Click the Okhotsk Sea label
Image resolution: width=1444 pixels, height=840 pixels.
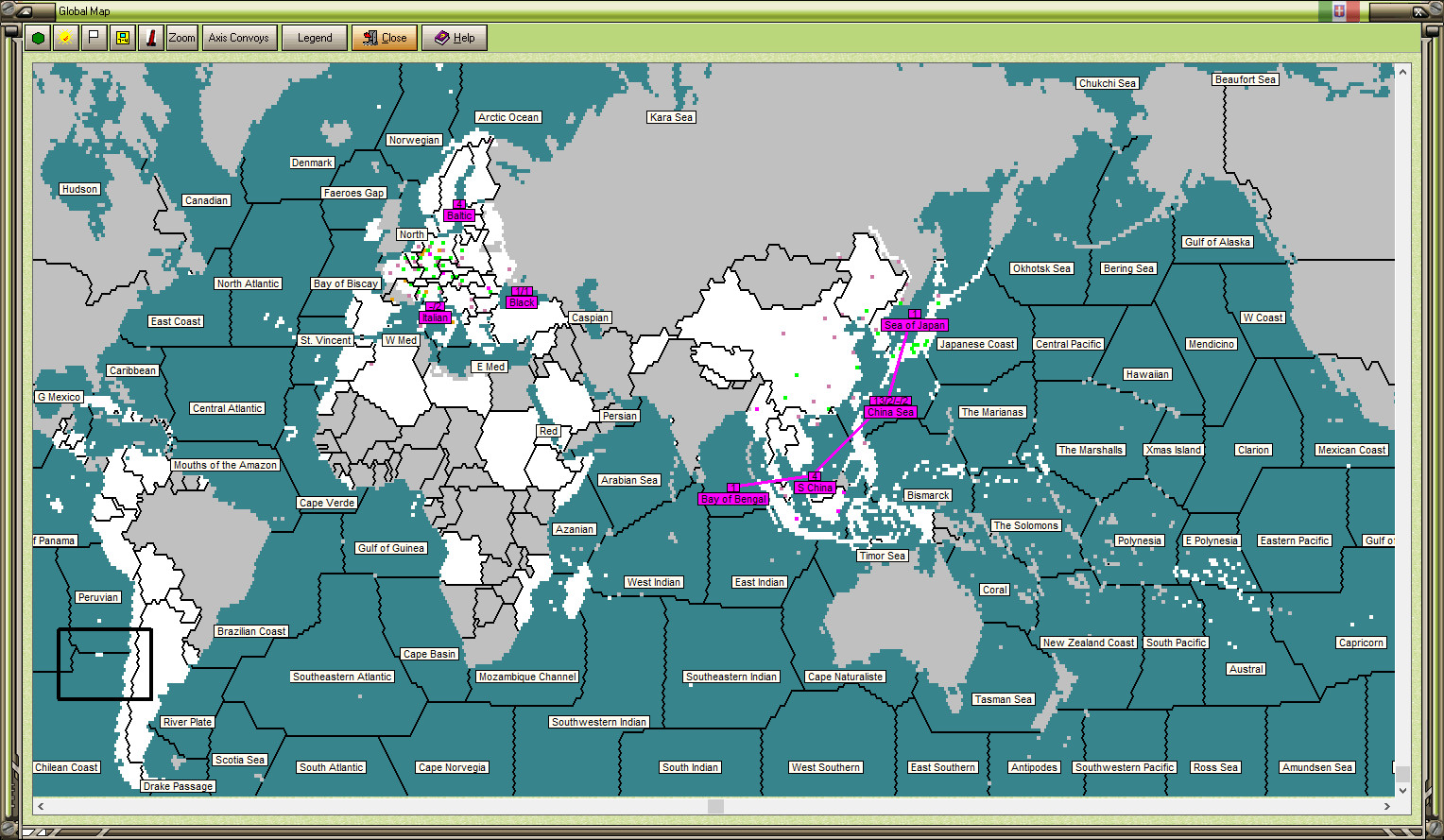[1041, 268]
